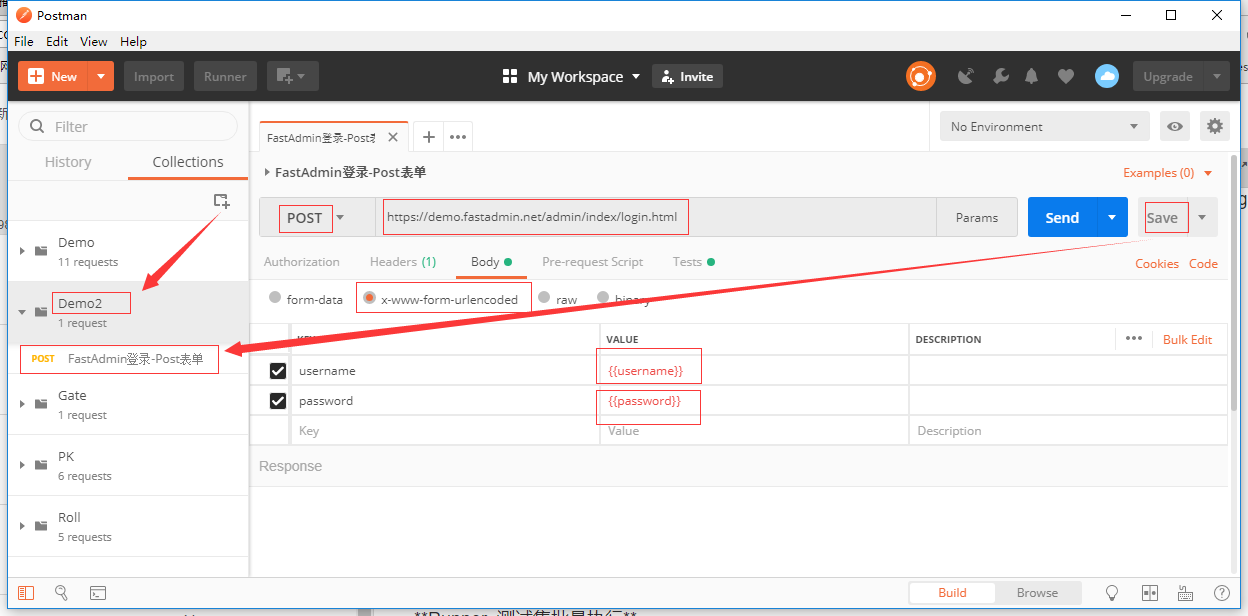The height and width of the screenshot is (616, 1248).
Task: Choose the raw body radio option
Action: (545, 298)
